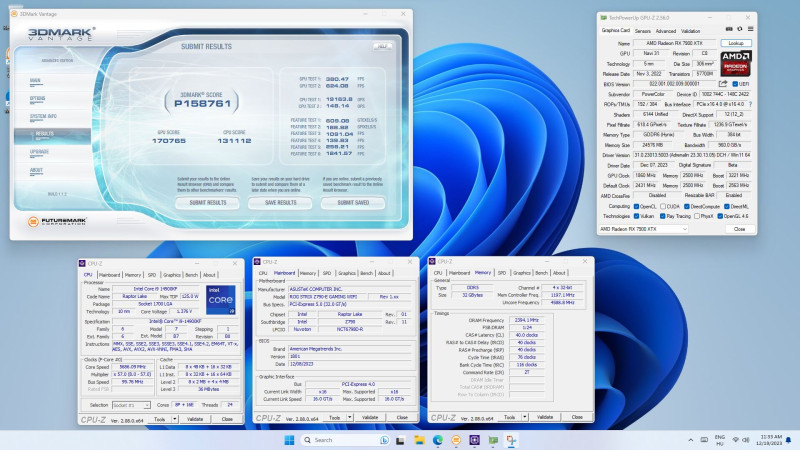The image size is (800, 450).
Task: Toggle the OpenGL 4.6 checkbox
Action: tap(720, 216)
